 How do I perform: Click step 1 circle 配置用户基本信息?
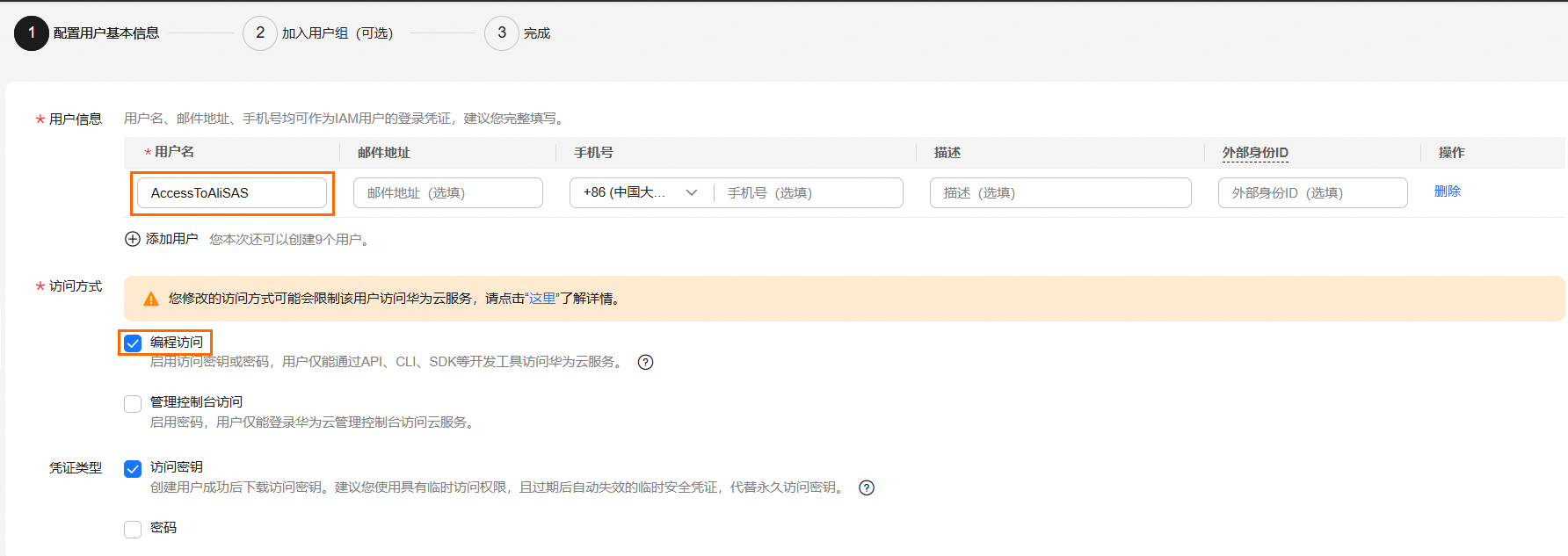coord(32,33)
